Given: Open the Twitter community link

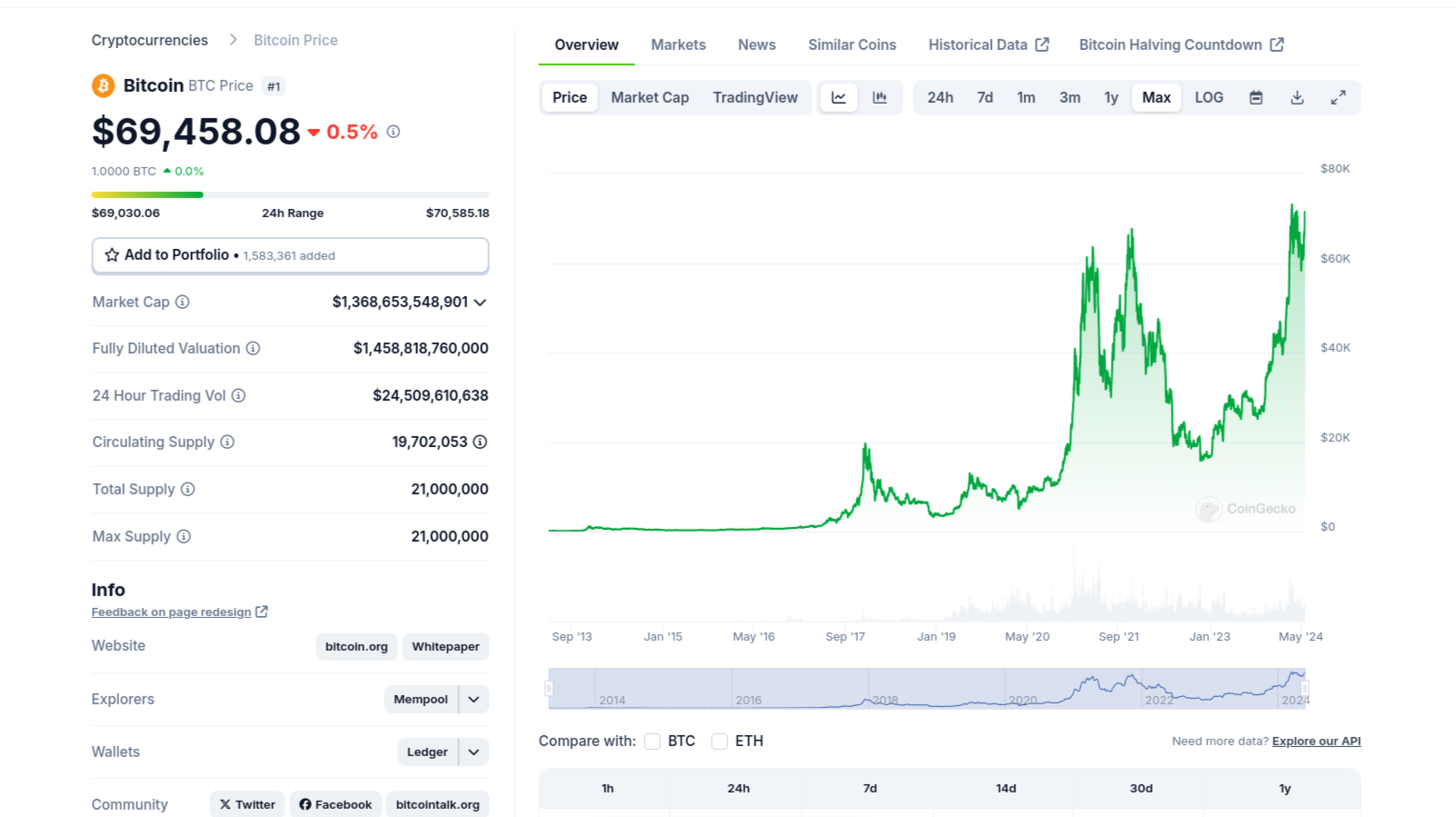Looking at the screenshot, I should 247,804.
